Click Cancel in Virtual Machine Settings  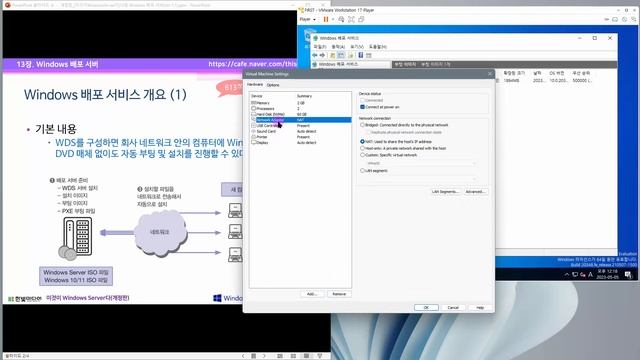[x=453, y=307]
